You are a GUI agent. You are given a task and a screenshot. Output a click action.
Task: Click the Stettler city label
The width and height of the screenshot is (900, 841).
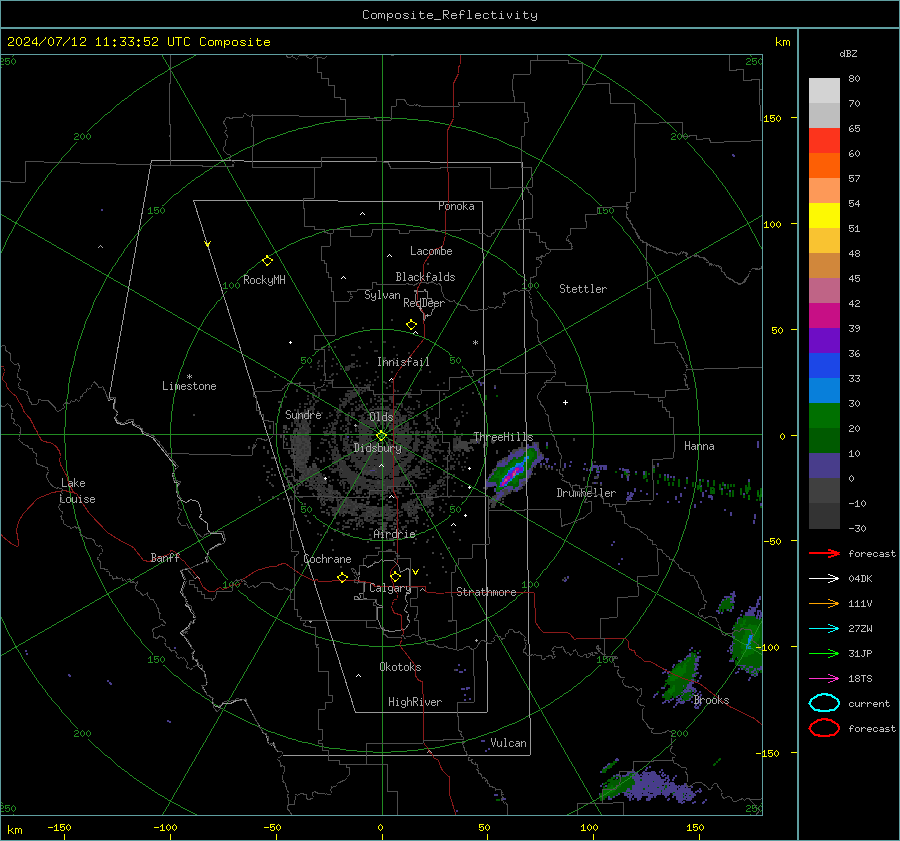click(x=583, y=289)
